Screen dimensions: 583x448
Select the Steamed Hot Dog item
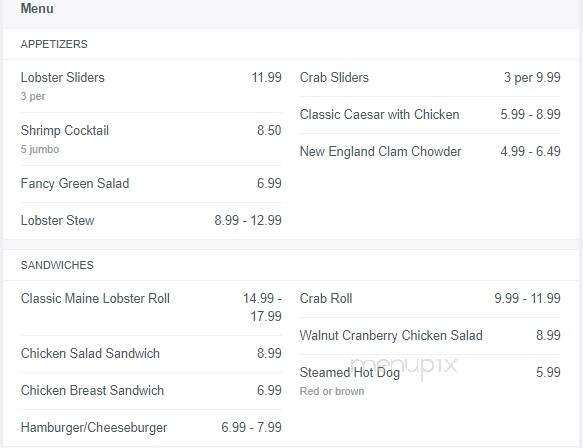click(350, 372)
